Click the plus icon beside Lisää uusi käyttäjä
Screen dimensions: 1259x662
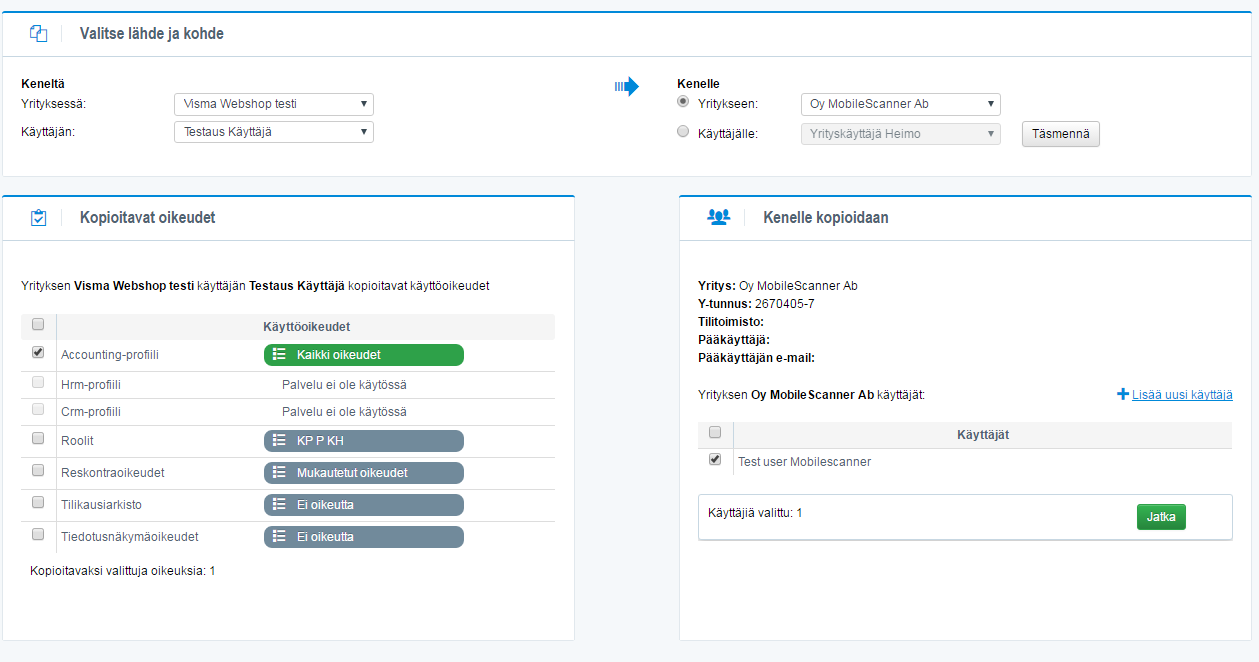(x=1123, y=395)
